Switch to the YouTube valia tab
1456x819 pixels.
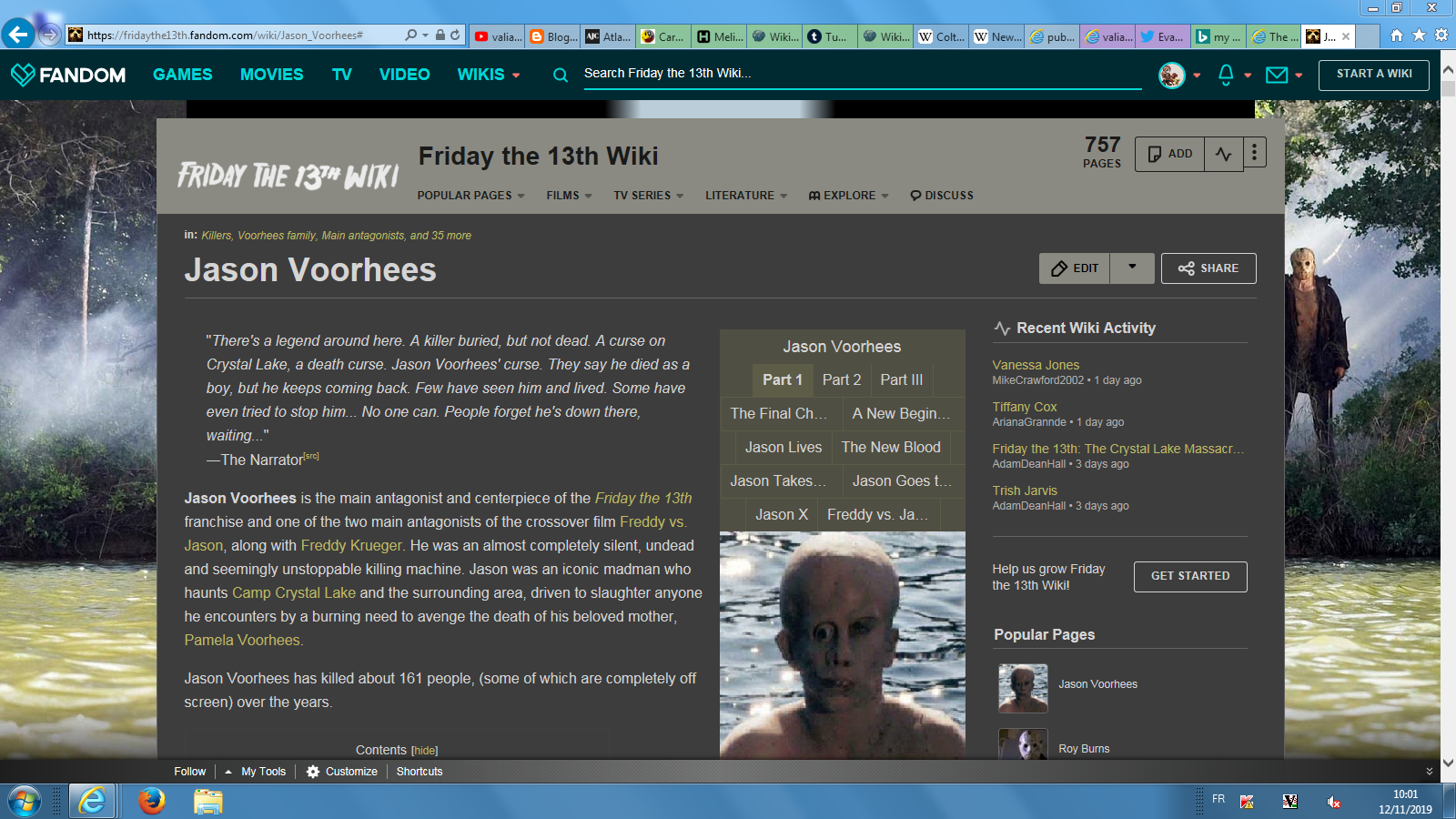pyautogui.click(x=498, y=36)
